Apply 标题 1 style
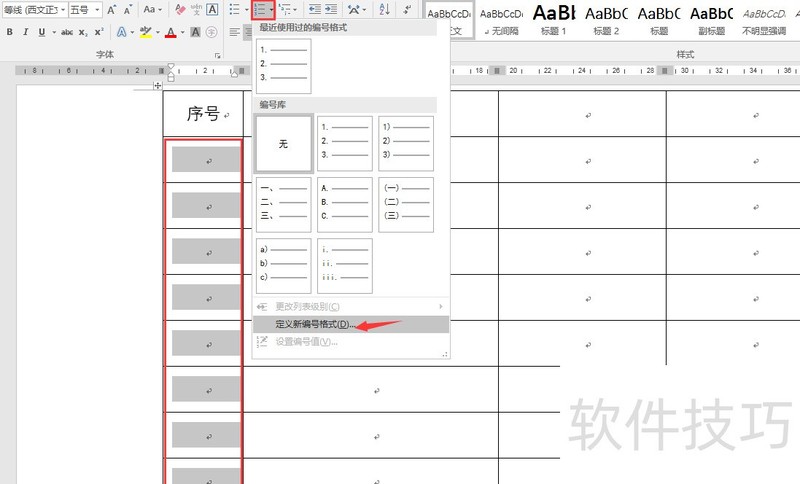Screen dimensions: 800x484 coord(554,20)
